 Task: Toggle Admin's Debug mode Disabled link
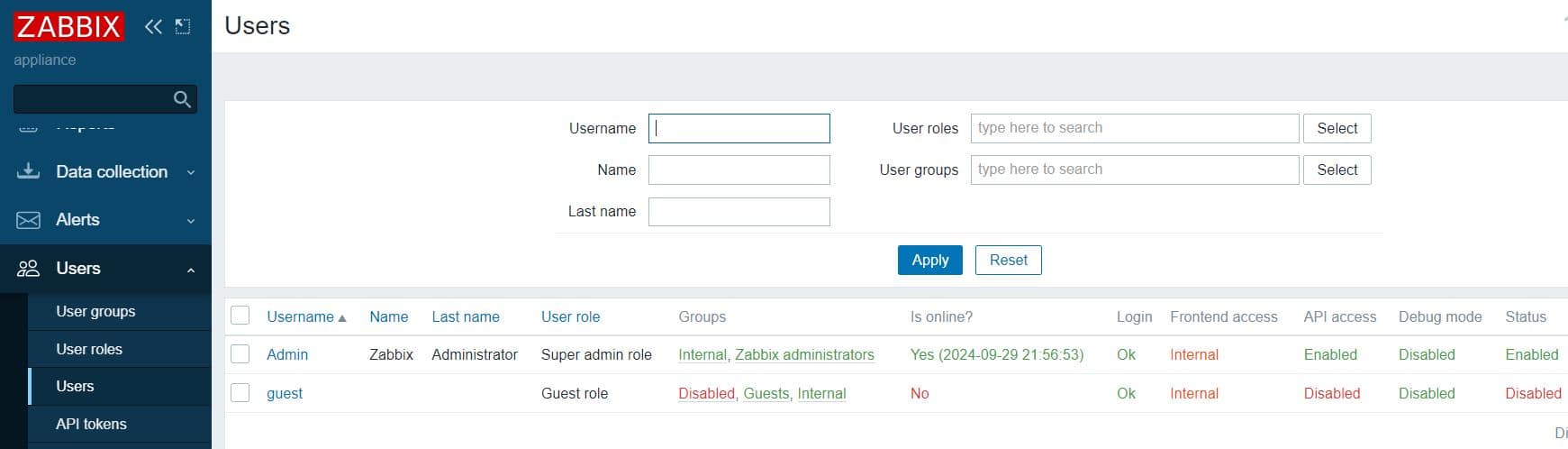1427,354
